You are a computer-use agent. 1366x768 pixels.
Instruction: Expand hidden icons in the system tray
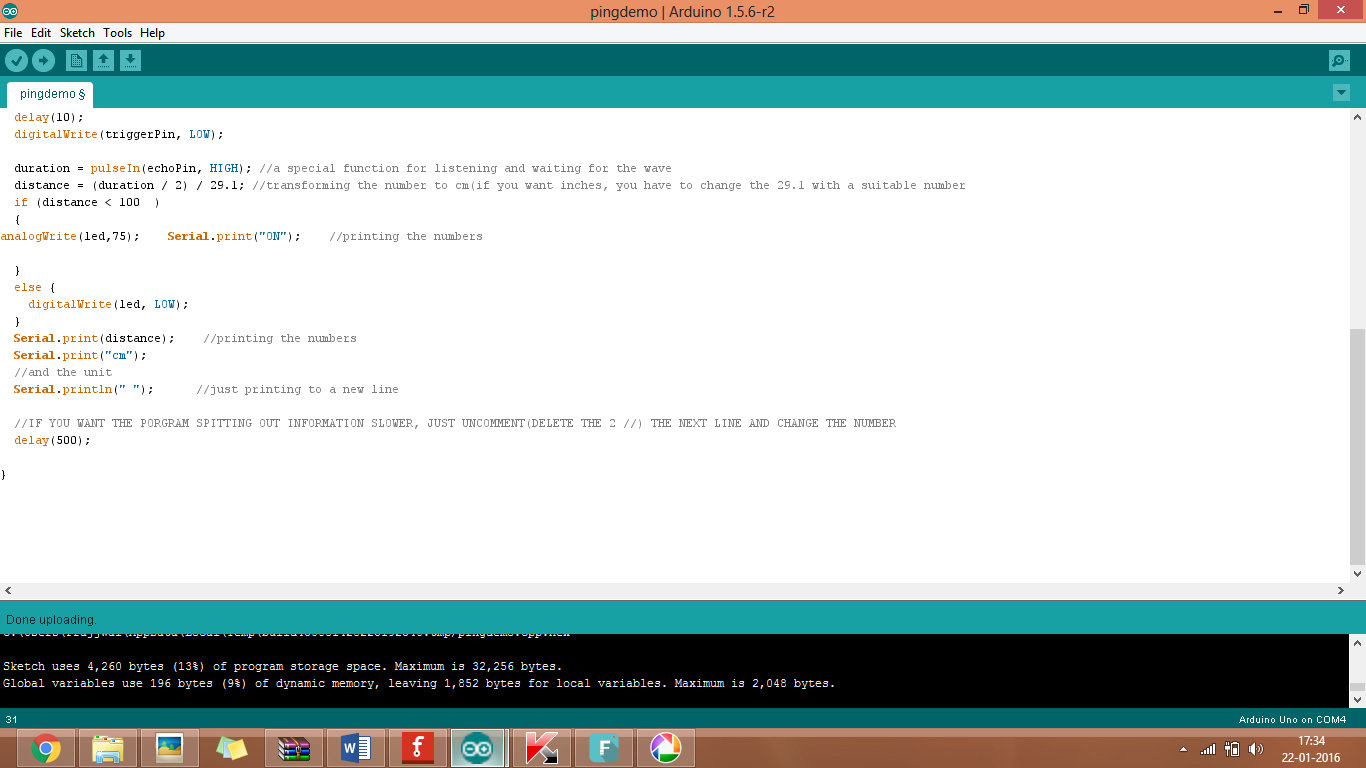click(x=1181, y=748)
